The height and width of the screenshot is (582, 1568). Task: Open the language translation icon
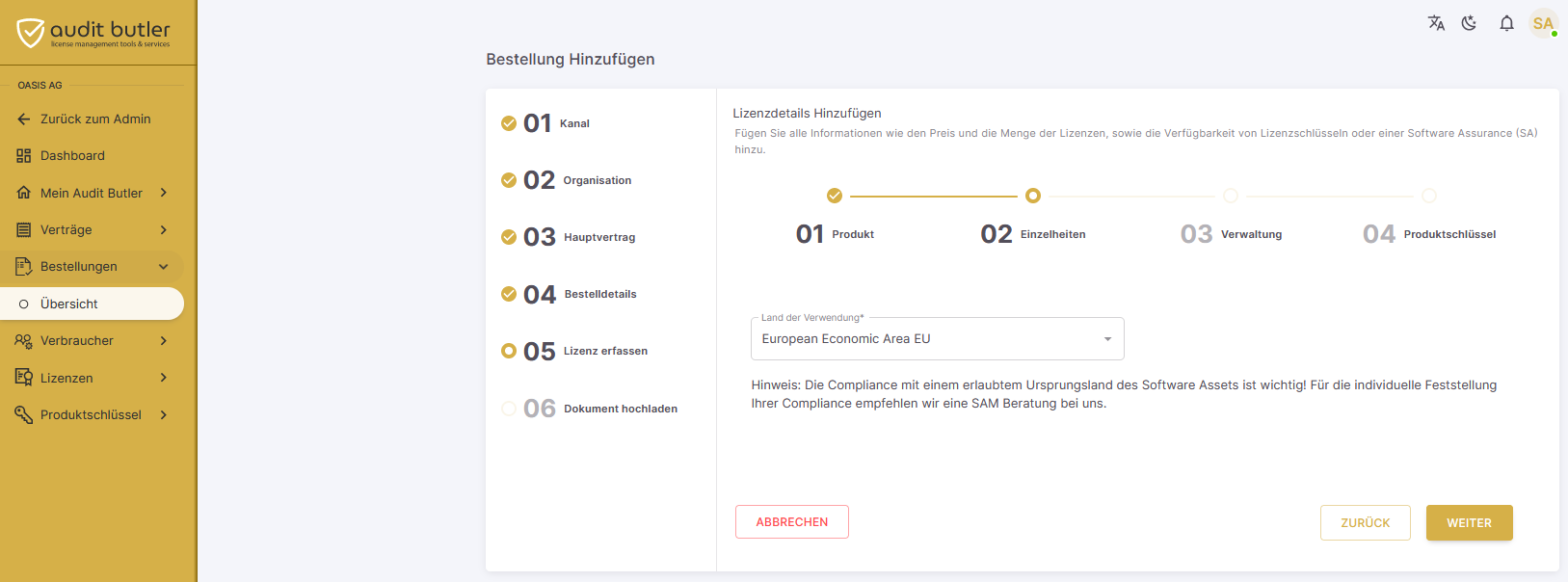(x=1436, y=23)
